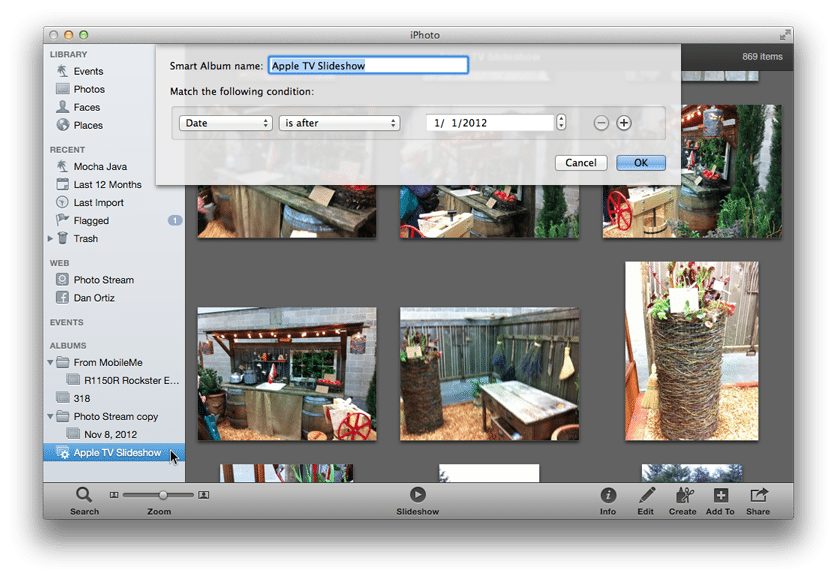
Task: Open the "is after" comparison dropdown
Action: pyautogui.click(x=340, y=123)
